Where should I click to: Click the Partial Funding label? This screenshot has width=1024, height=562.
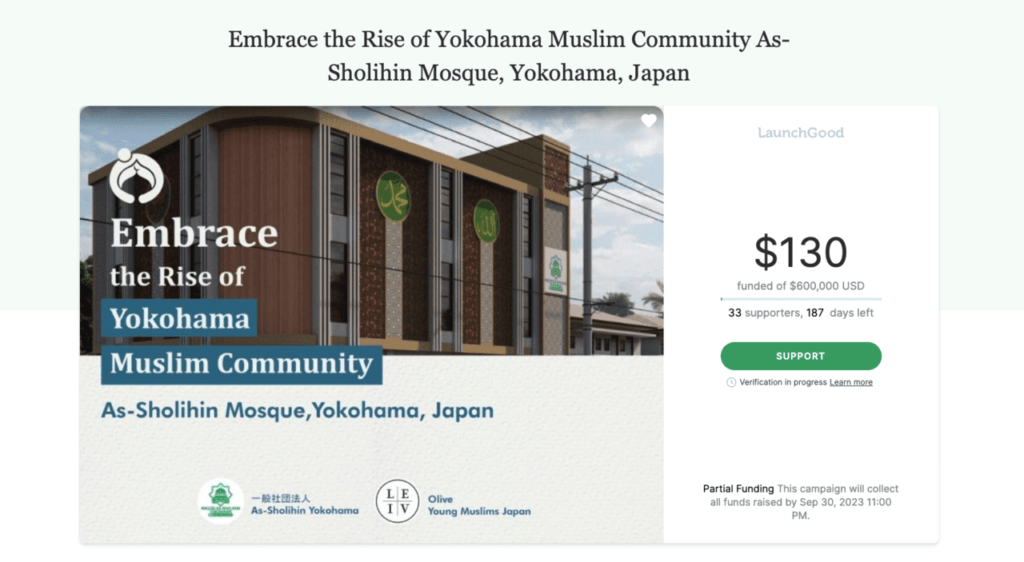[x=738, y=489]
